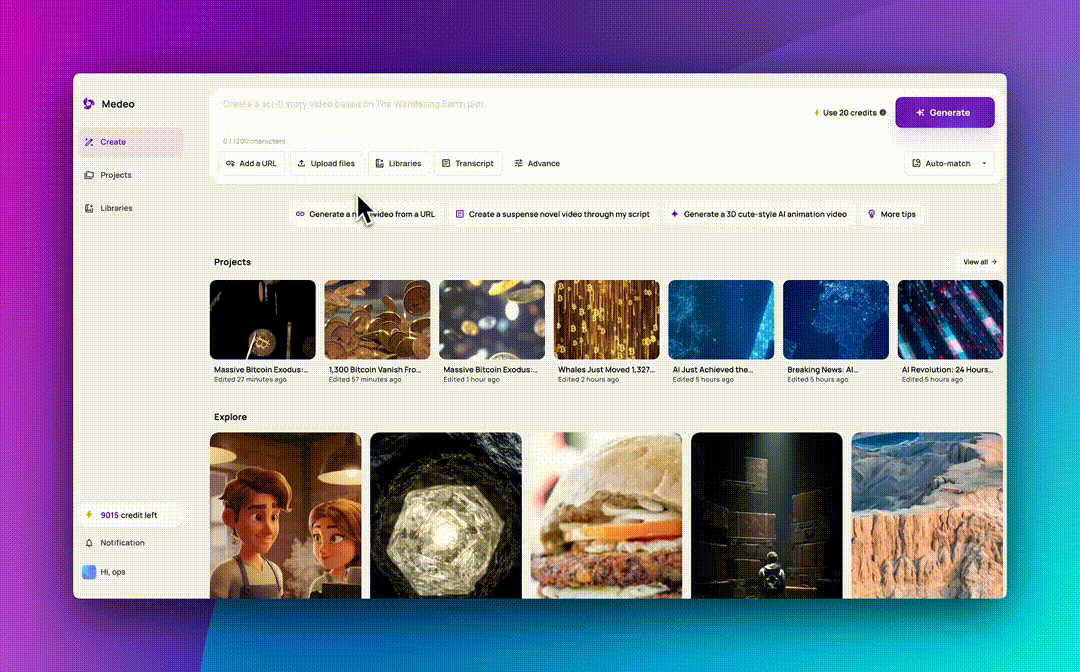
Task: Click the Generate button
Action: click(944, 112)
